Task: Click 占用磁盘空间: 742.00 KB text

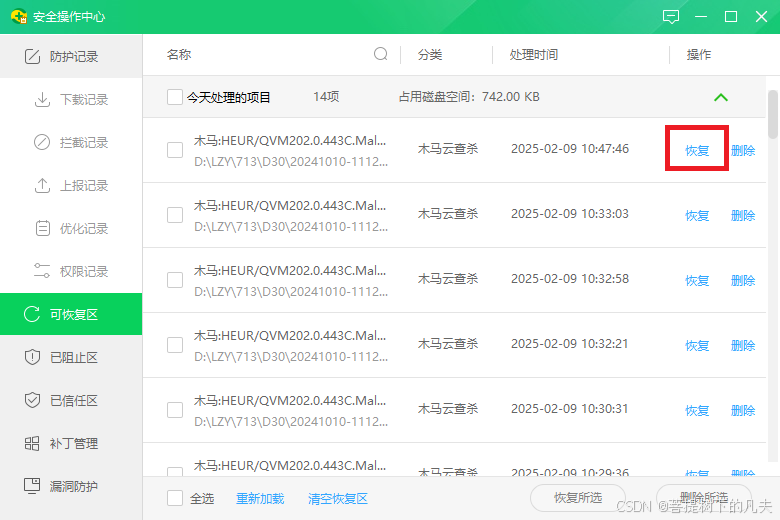Action: (469, 97)
